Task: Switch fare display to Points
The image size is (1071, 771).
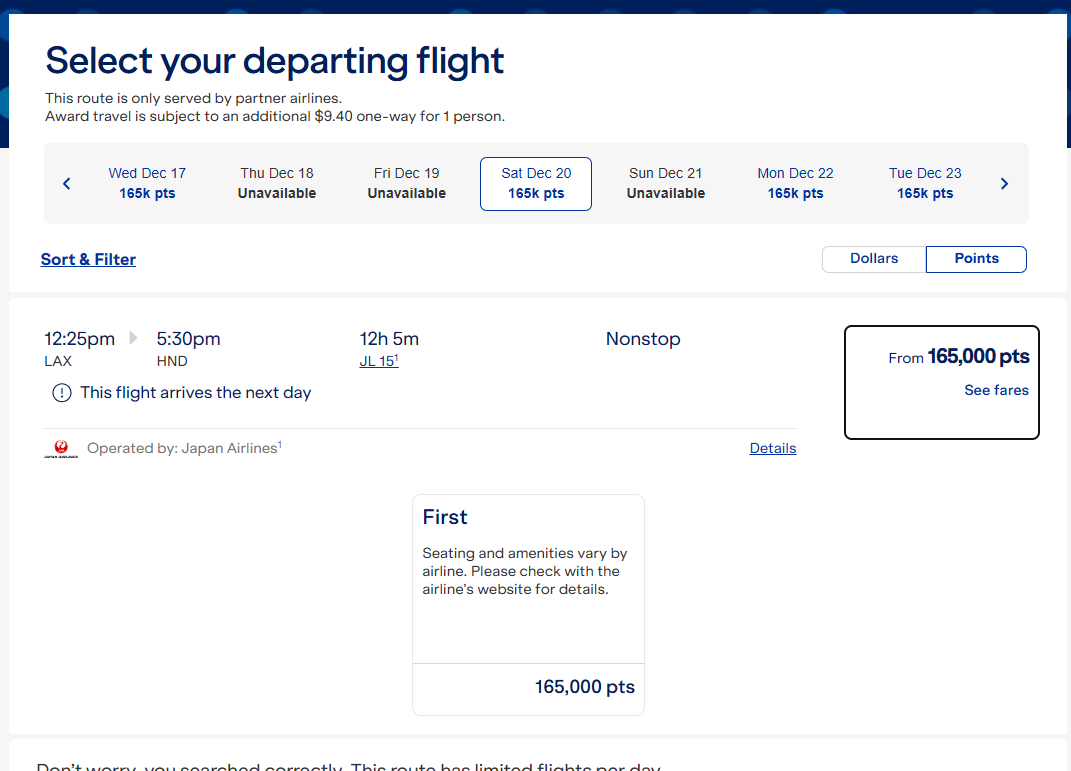Action: coord(976,259)
